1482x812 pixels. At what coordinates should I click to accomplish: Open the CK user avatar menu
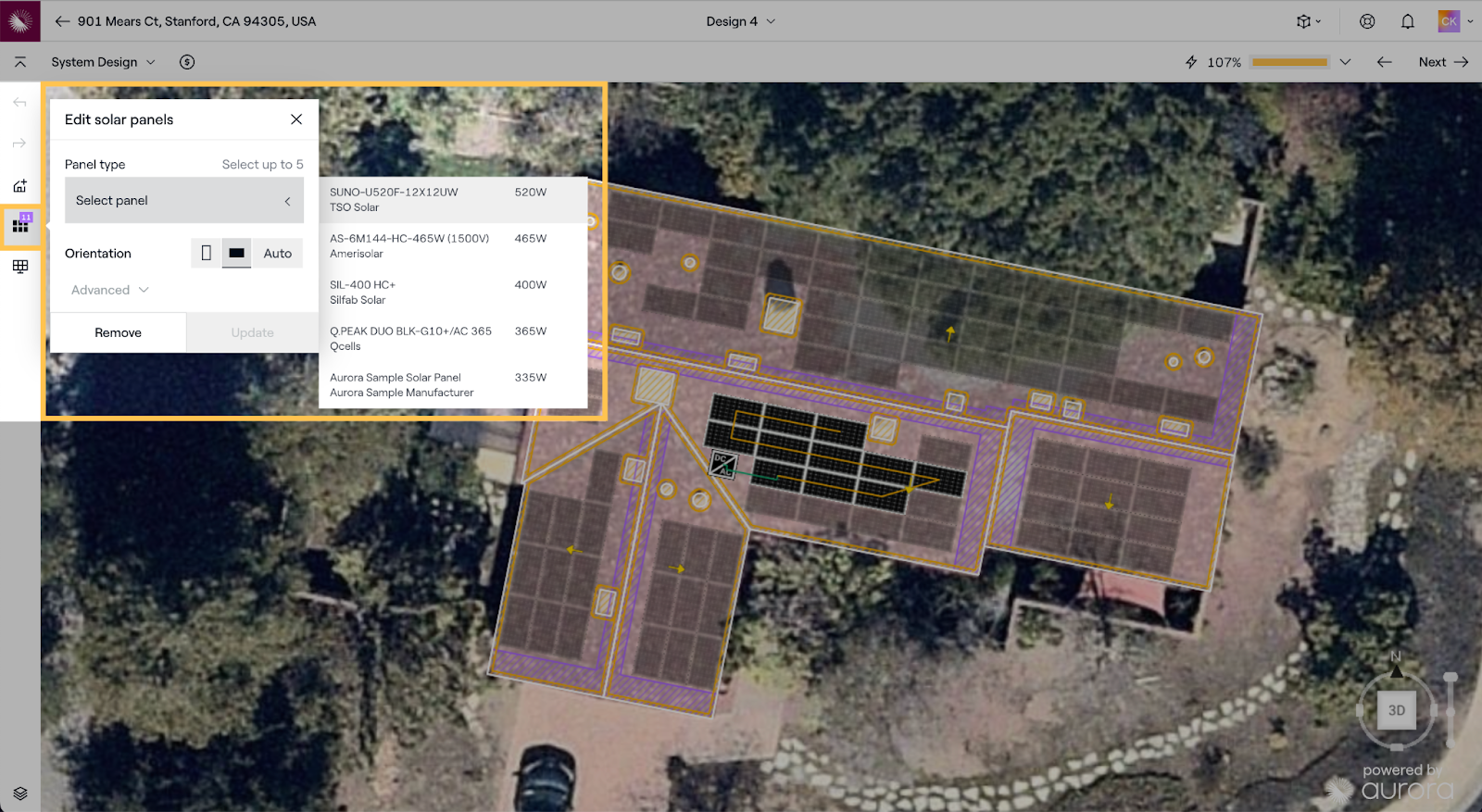point(1454,20)
